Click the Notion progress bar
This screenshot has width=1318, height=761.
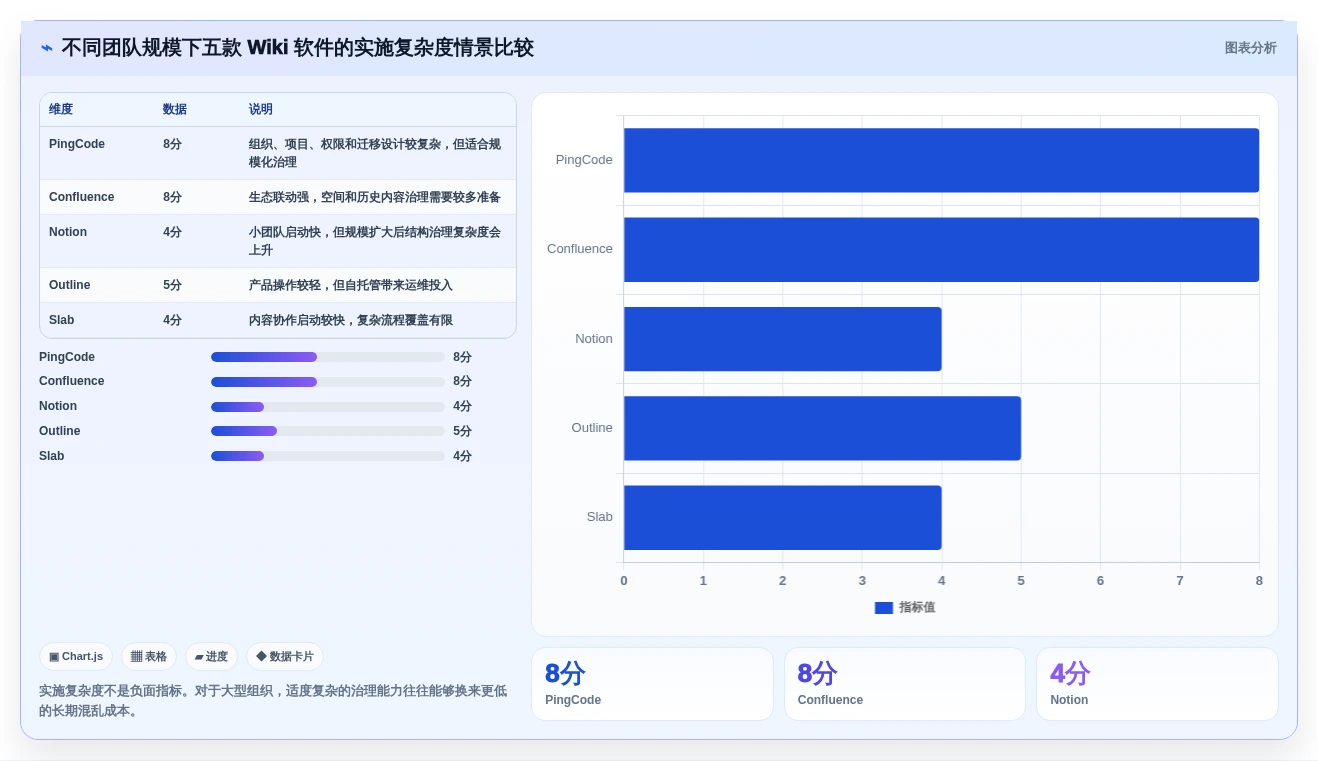(x=328, y=407)
